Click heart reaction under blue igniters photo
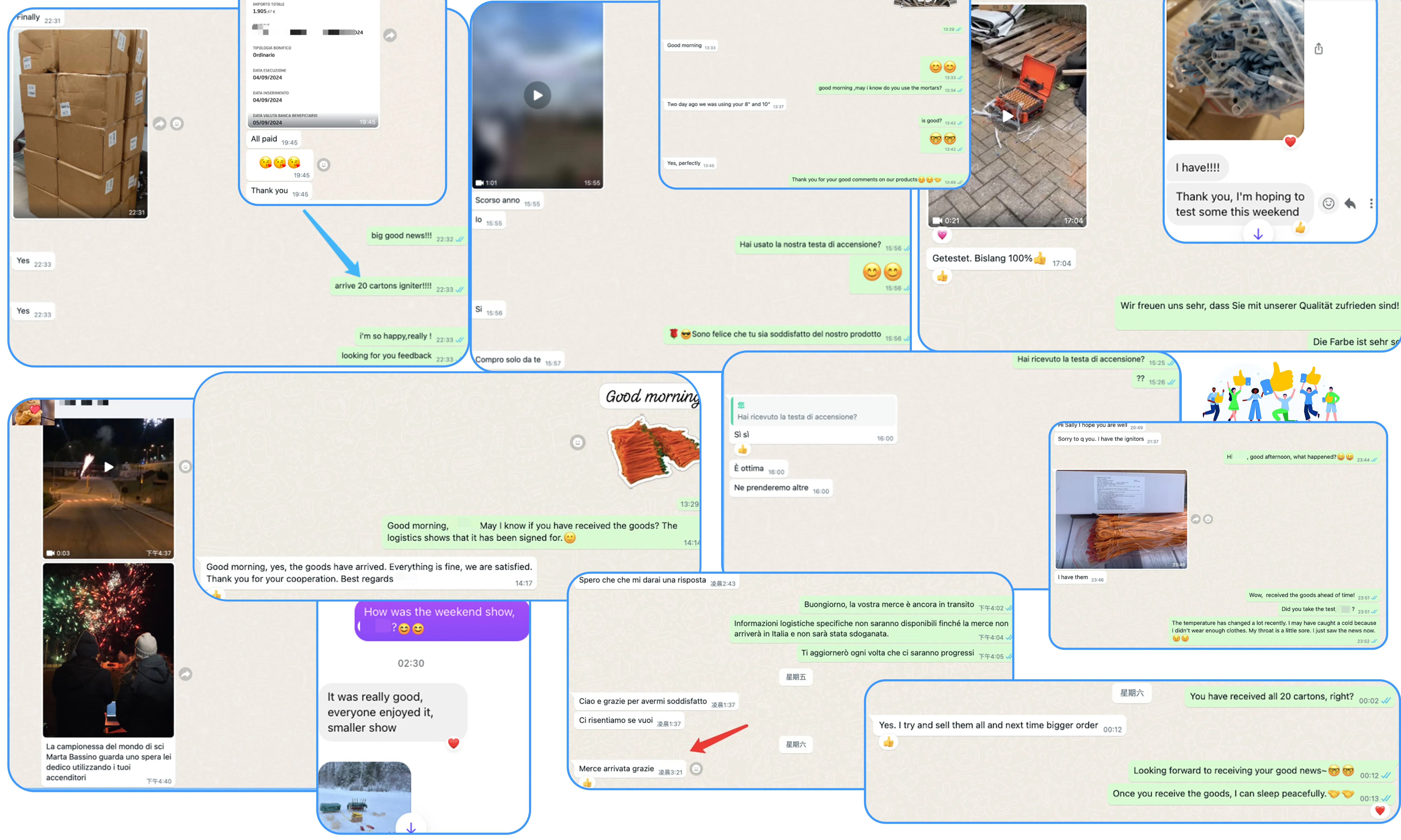The image size is (1401, 840). tap(1290, 142)
